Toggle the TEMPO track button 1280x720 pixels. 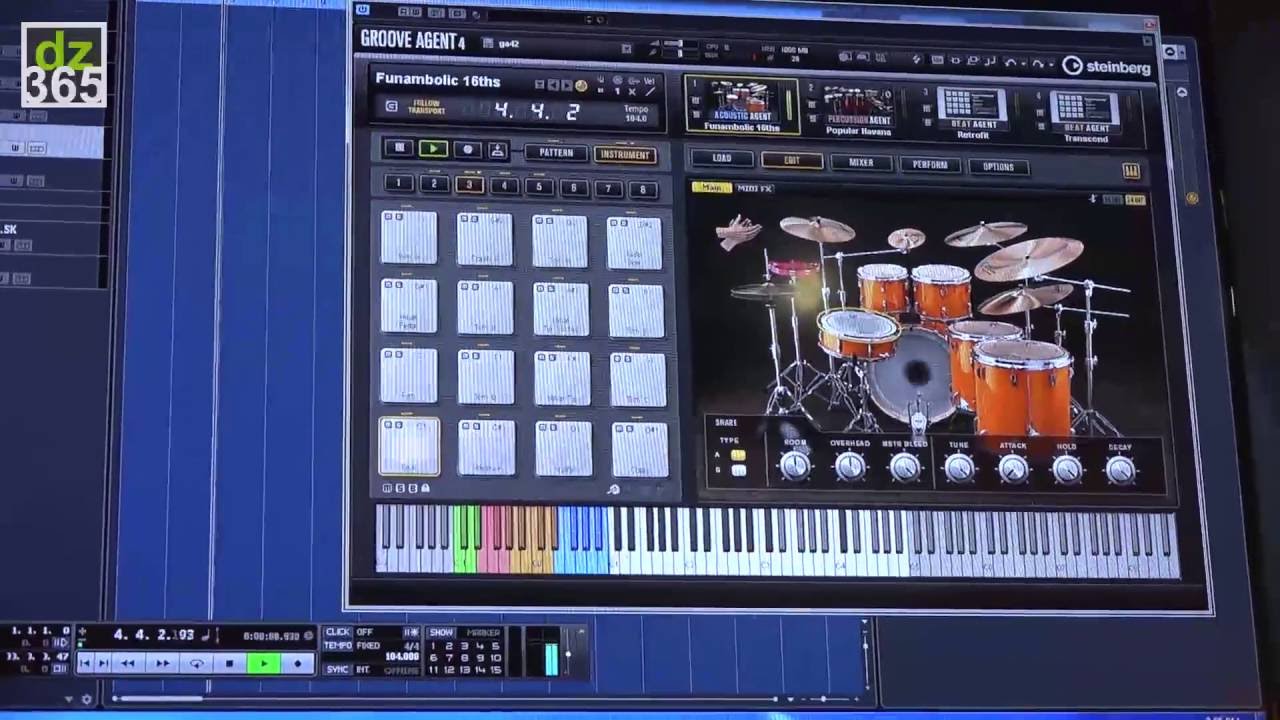pos(338,645)
